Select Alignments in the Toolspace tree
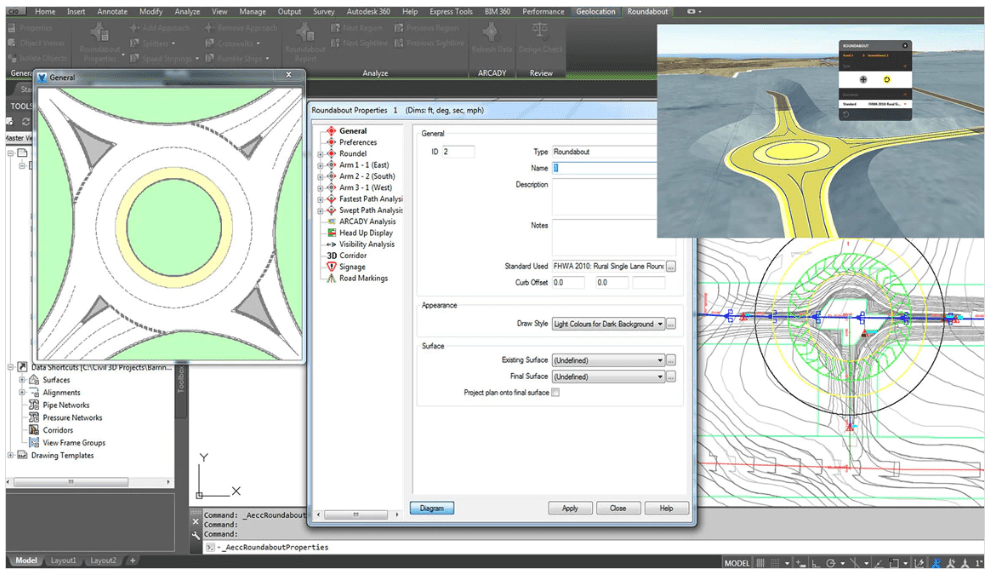Screen dimensions: 993x576 pyautogui.click(x=61, y=392)
